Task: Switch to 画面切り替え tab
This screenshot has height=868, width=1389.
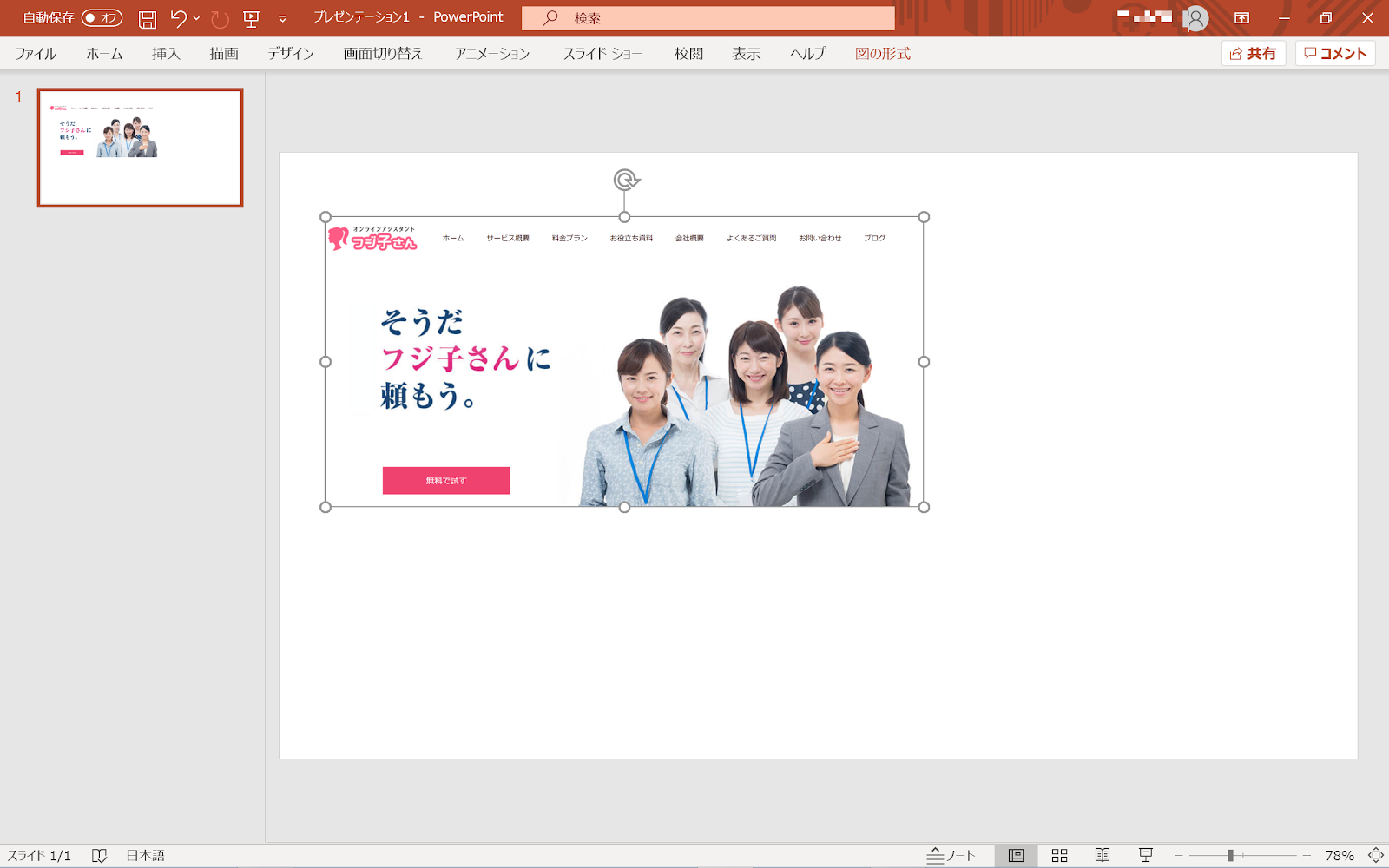Action: click(383, 54)
